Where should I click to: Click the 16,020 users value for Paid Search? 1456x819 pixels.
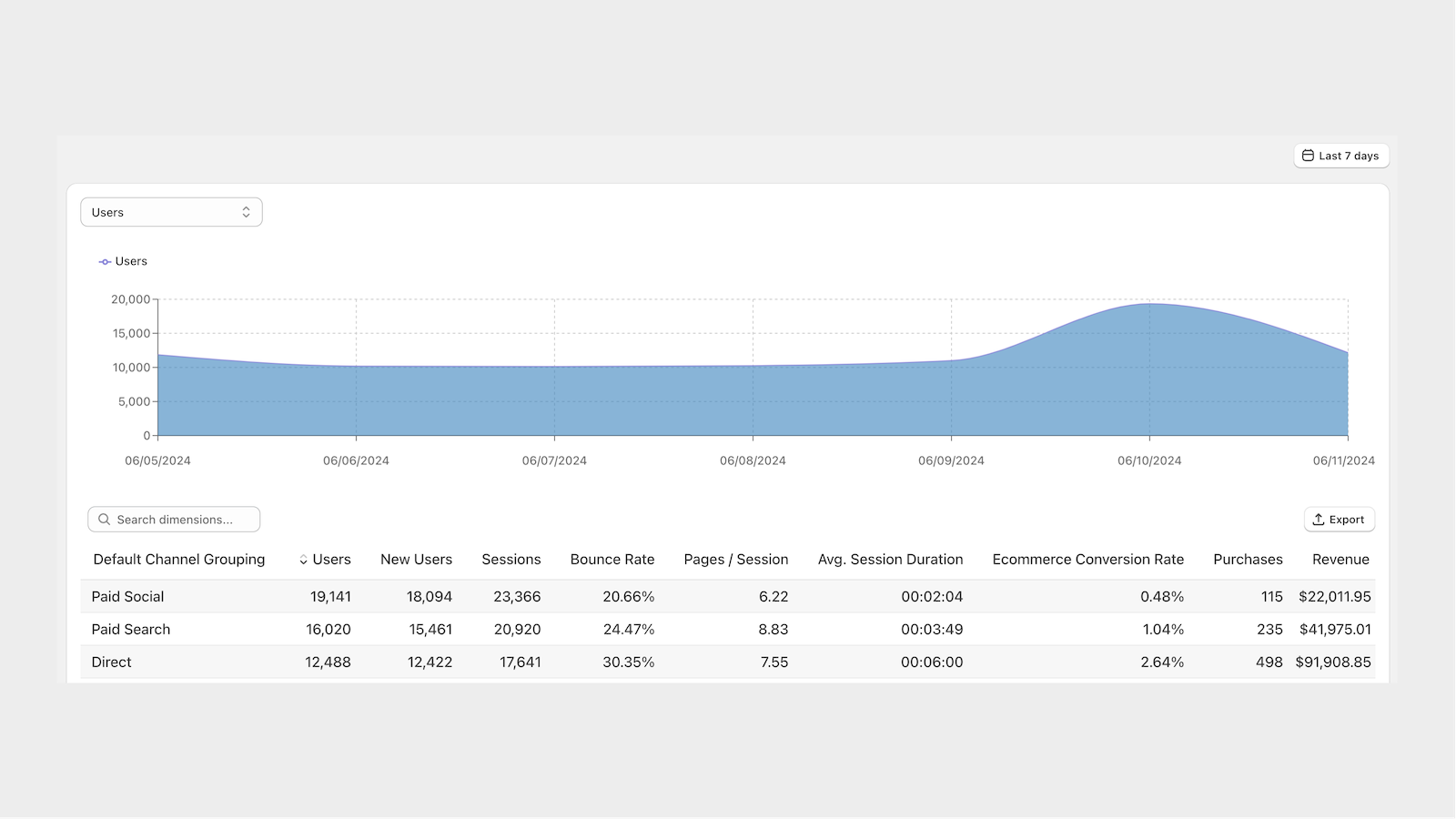coord(329,630)
